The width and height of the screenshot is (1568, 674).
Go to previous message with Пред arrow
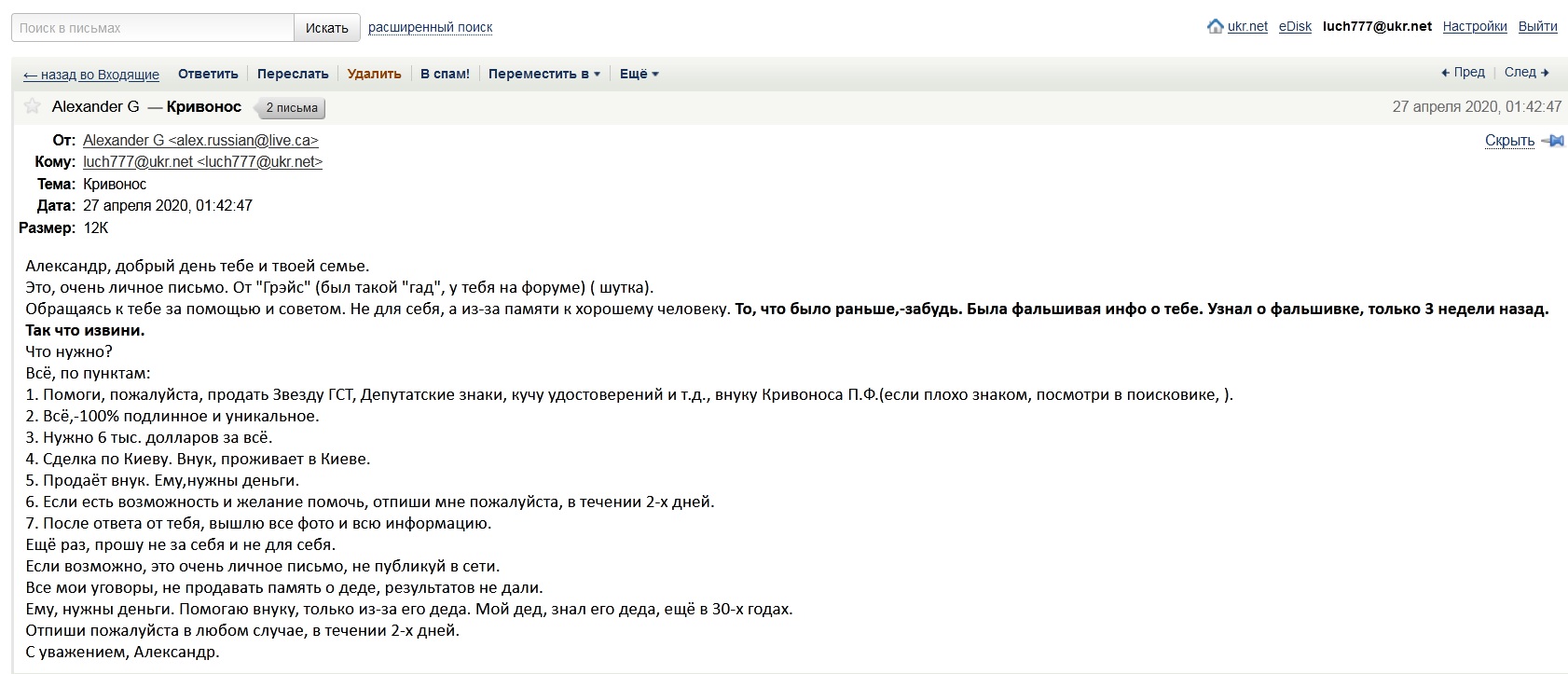coord(1463,73)
